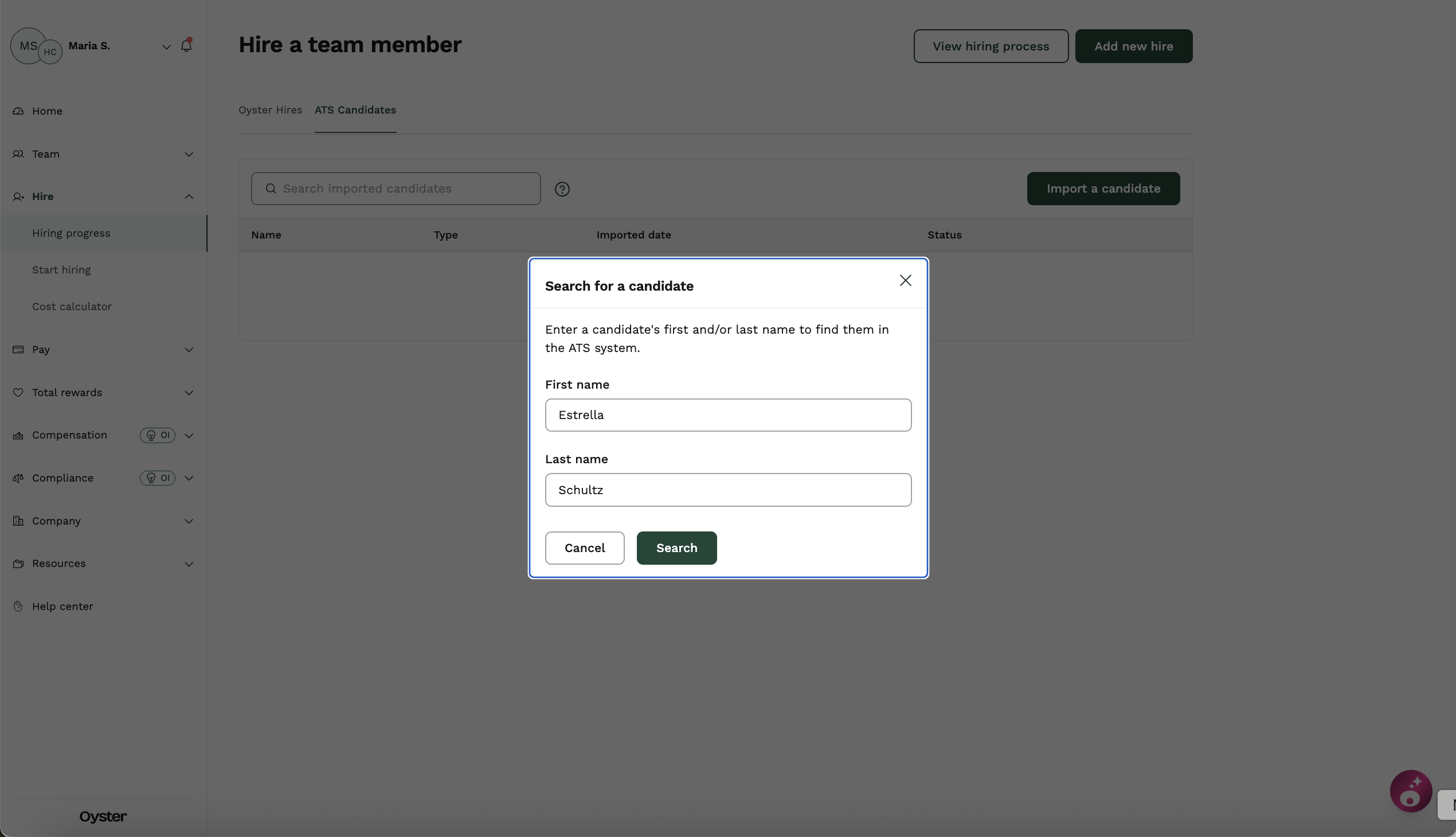Click the help question mark icon
This screenshot has height=837, width=1456.
[x=562, y=189]
